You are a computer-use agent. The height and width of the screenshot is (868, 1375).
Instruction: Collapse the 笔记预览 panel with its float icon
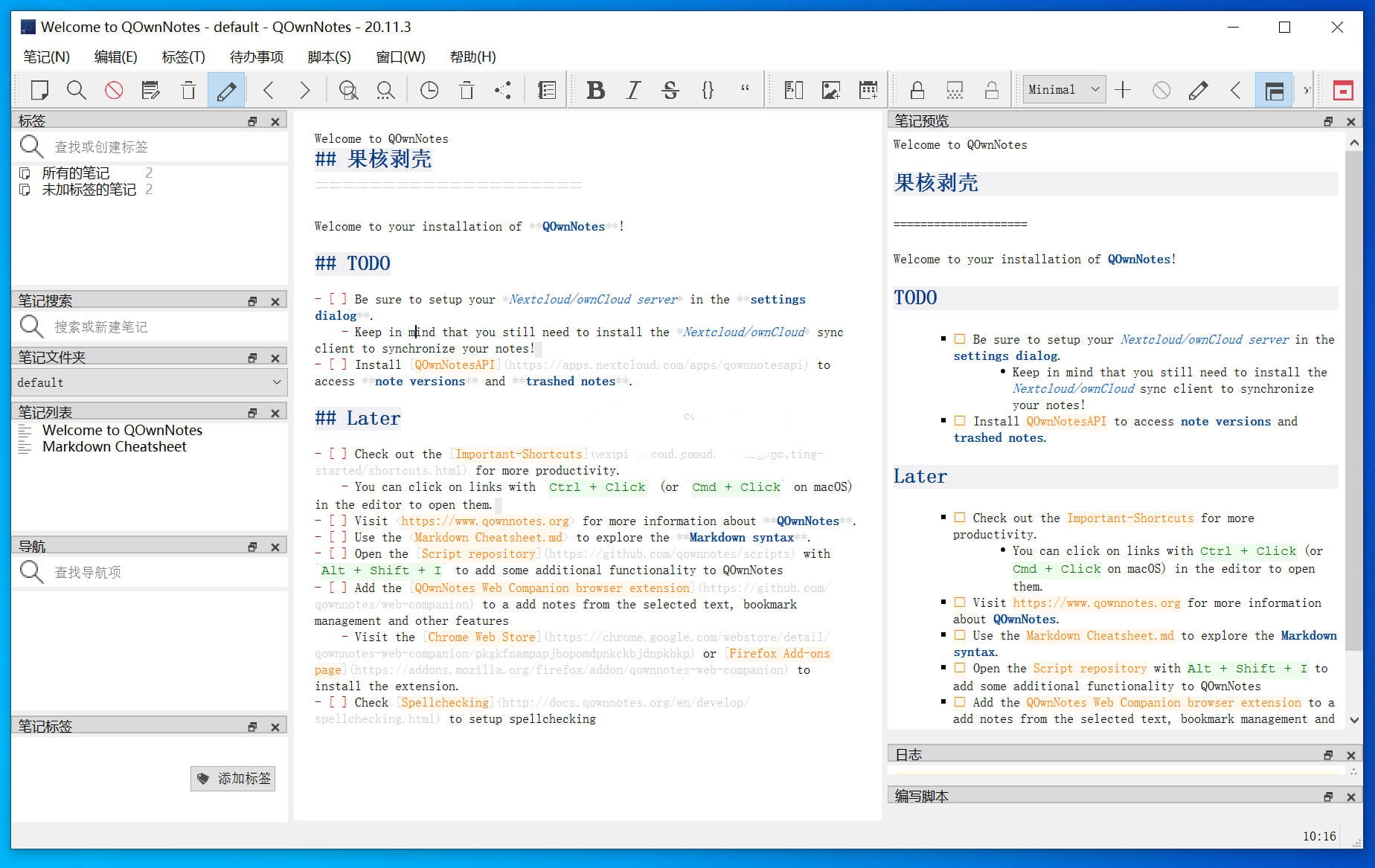click(x=1328, y=120)
